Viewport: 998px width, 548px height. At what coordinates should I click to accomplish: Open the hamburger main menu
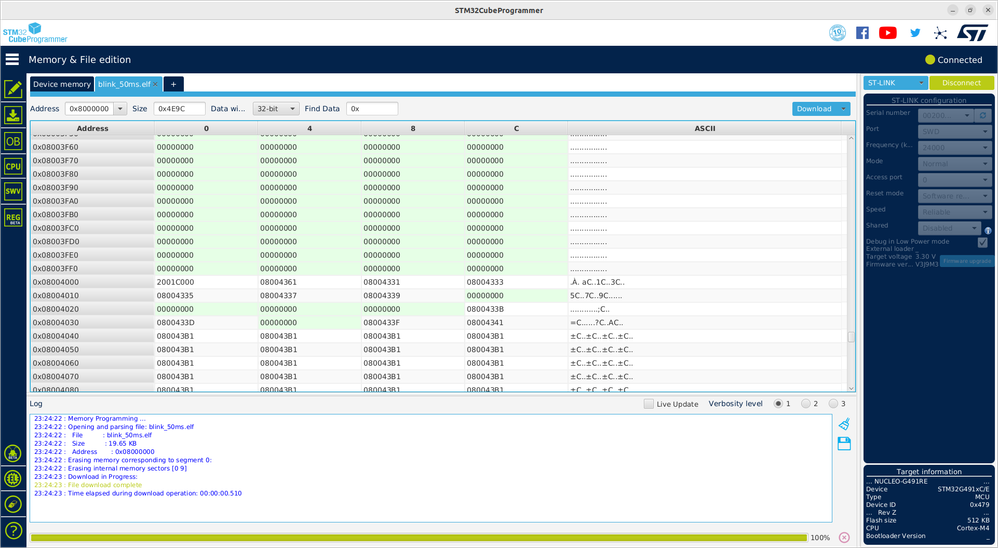point(12,59)
